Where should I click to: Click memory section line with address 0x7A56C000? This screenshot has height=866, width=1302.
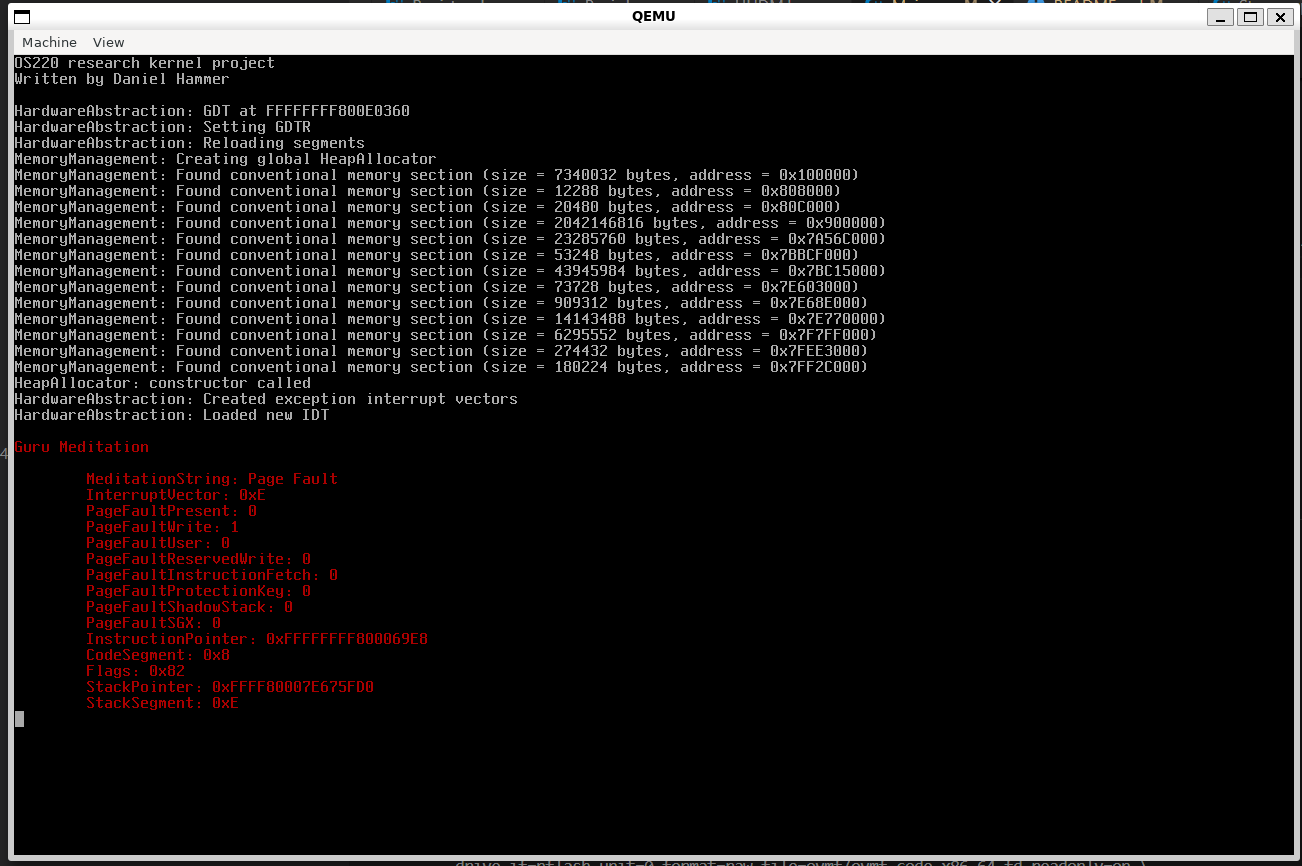(x=450, y=239)
